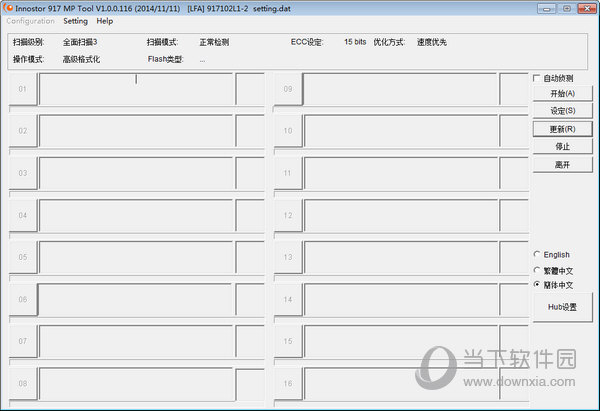Click port slot 11 button
The image size is (600, 411).
pyautogui.click(x=288, y=173)
